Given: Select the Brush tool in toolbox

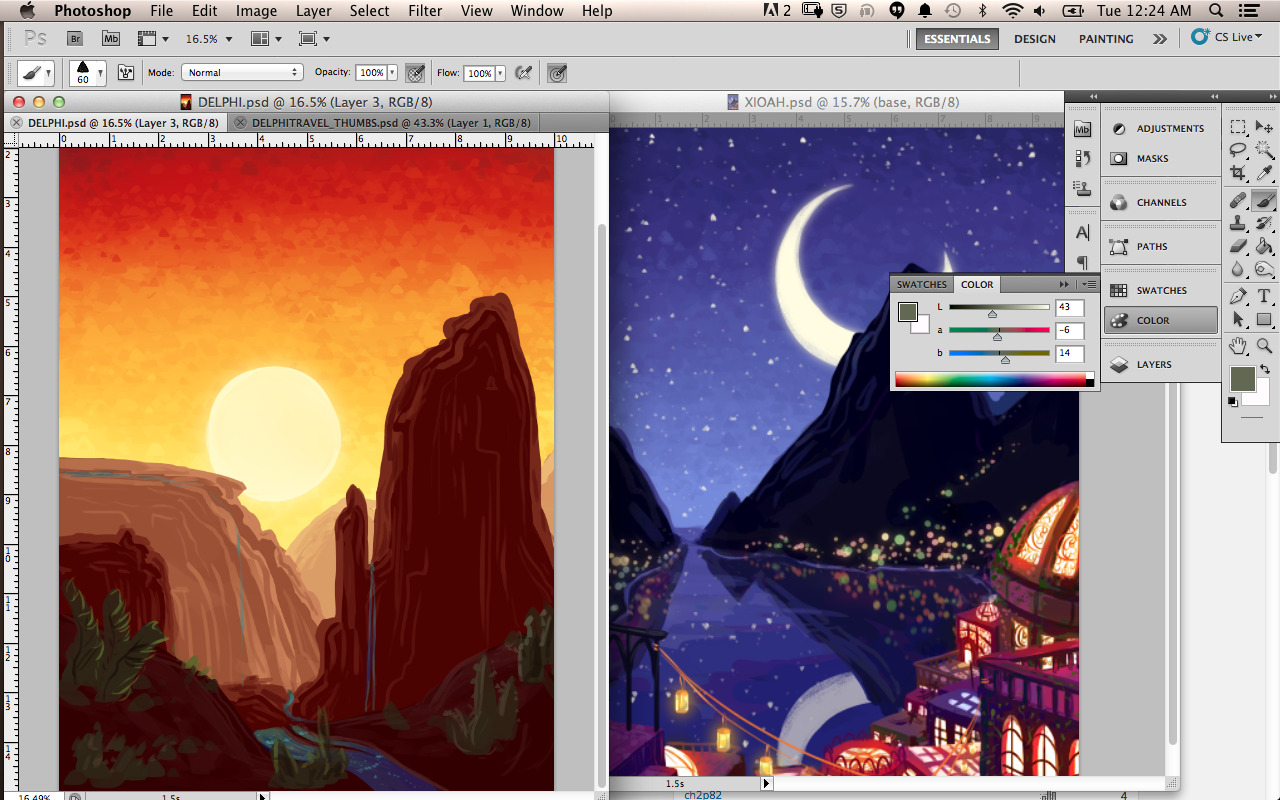Looking at the screenshot, I should pyautogui.click(x=1264, y=200).
